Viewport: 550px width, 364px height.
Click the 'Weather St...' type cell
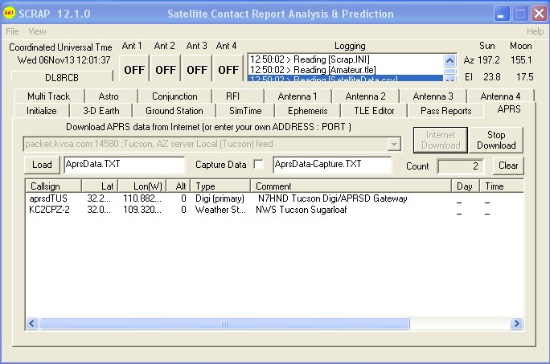click(x=220, y=210)
